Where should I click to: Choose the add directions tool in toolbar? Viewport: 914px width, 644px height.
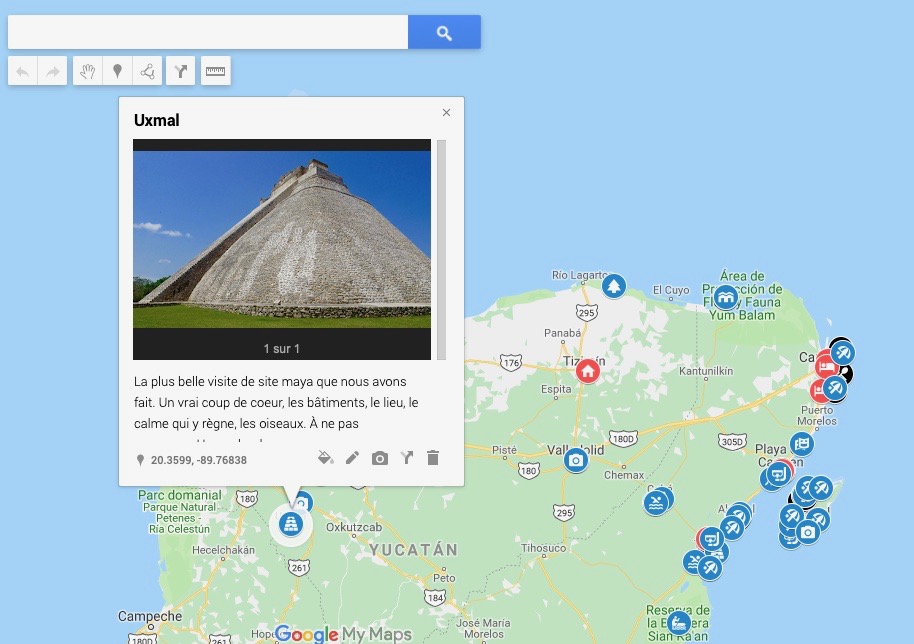(x=181, y=71)
